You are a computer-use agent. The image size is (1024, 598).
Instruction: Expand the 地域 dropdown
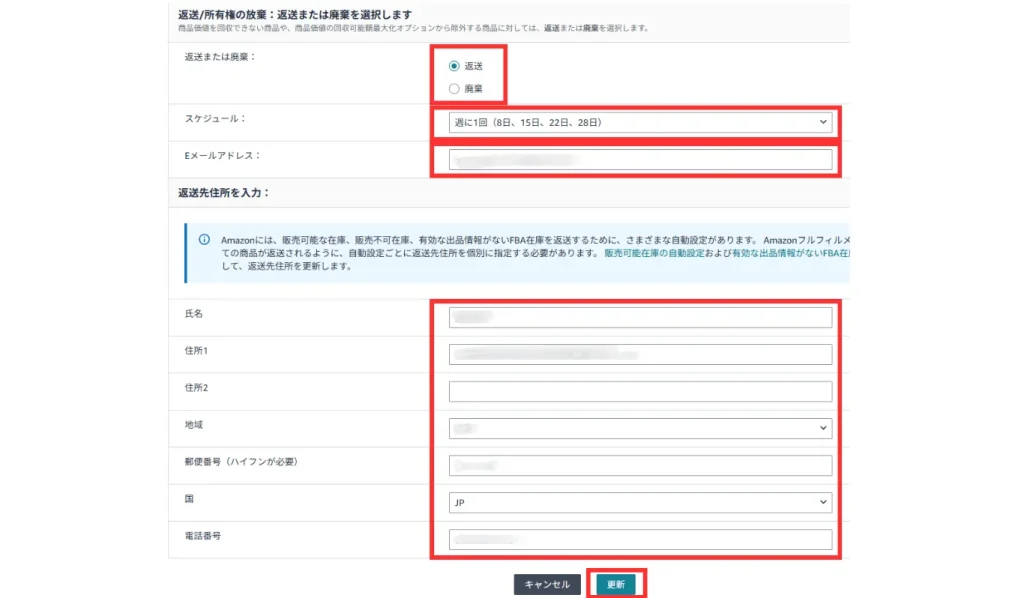640,428
